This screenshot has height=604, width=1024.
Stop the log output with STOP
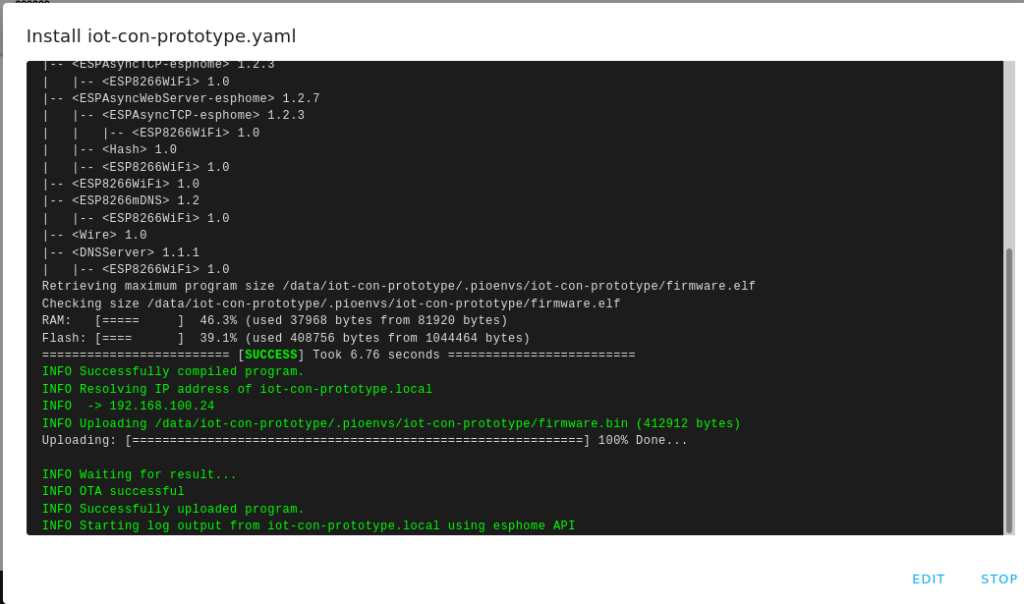point(999,579)
